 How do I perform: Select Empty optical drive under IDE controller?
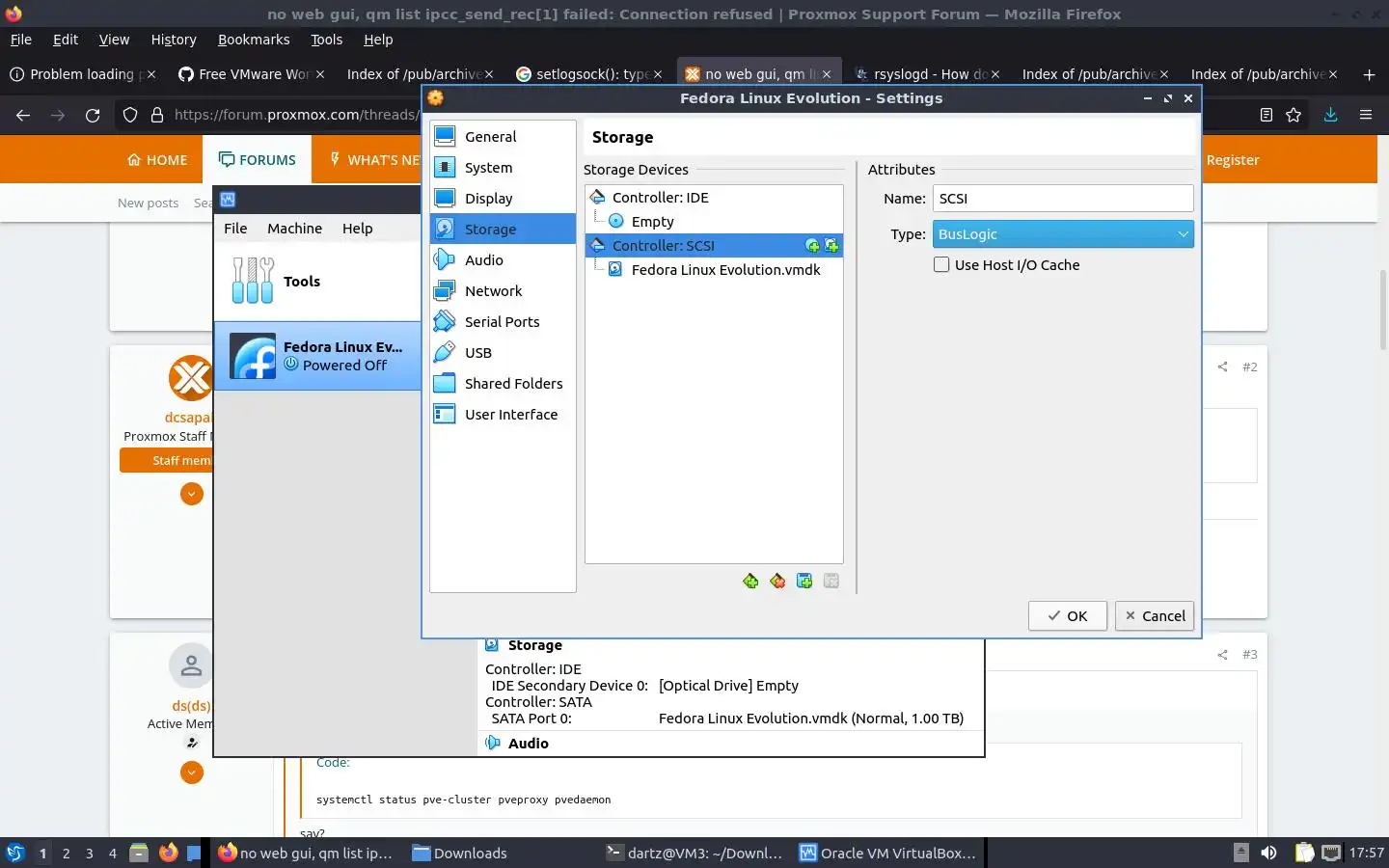pos(714,222)
